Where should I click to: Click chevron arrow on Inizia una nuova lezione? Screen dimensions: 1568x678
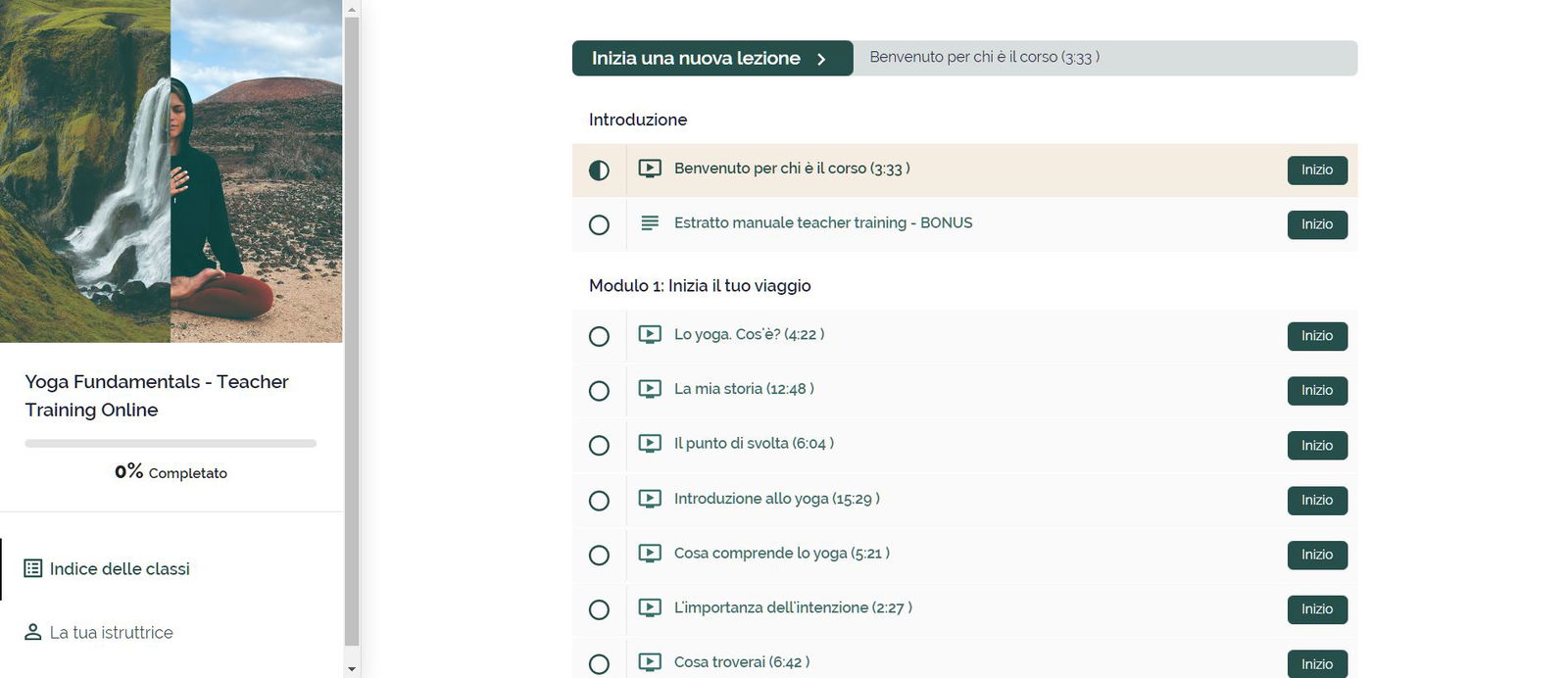[821, 59]
